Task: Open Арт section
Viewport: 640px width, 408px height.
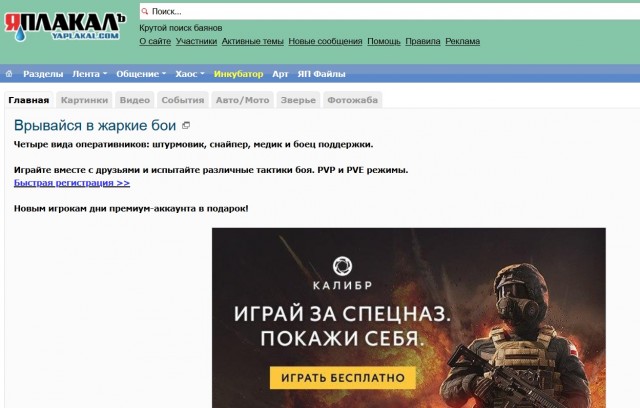Action: 280,74
